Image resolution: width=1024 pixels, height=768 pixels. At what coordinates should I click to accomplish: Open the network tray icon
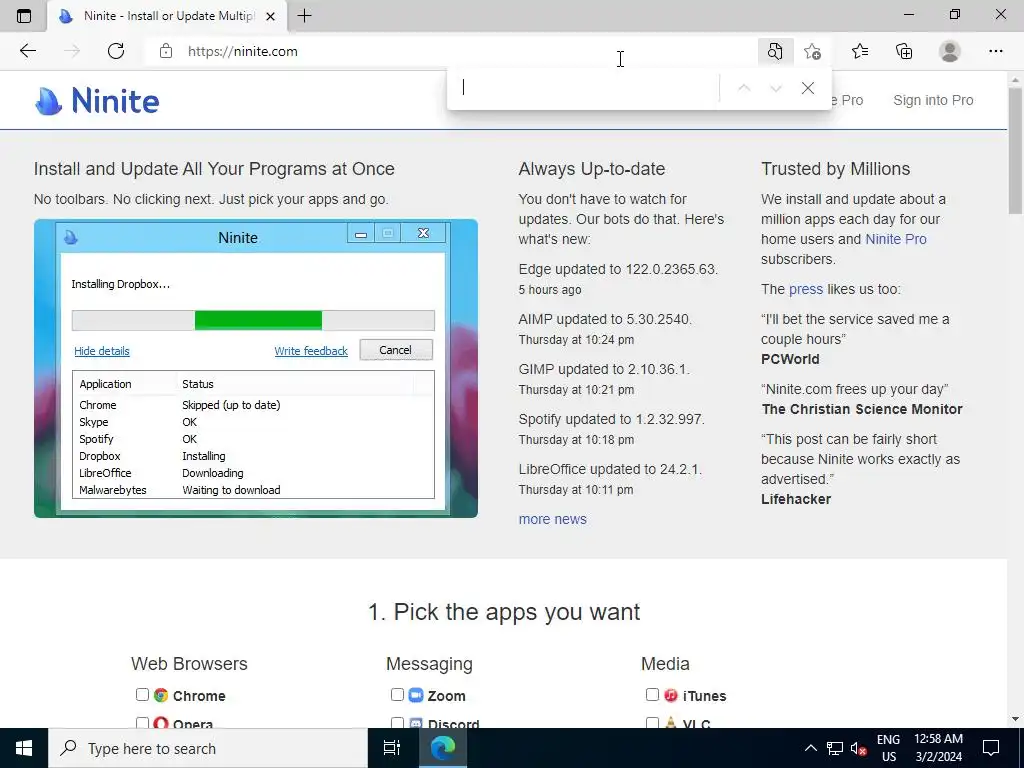835,748
